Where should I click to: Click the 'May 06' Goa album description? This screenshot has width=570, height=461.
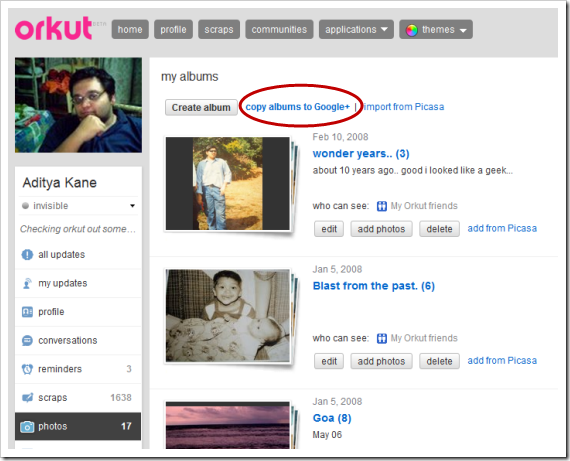point(327,435)
